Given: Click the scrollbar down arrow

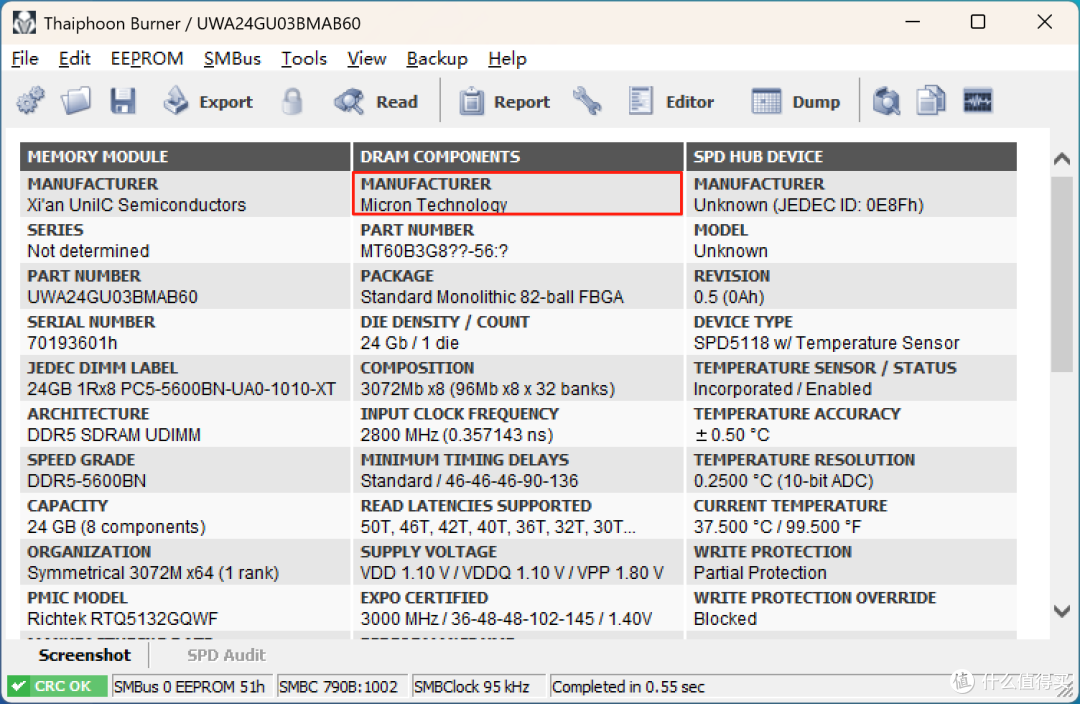Looking at the screenshot, I should (1061, 610).
